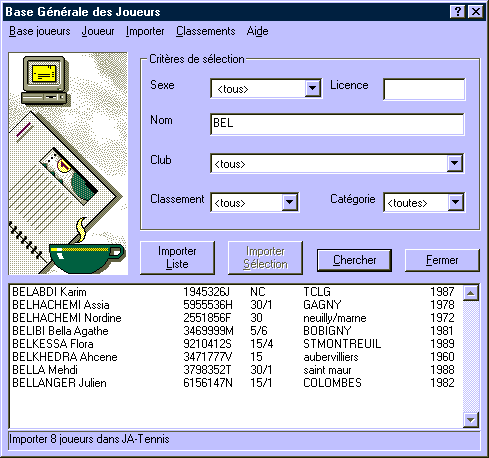Open the Joueur menu
Screen dimensions: 489x458
tap(98, 31)
